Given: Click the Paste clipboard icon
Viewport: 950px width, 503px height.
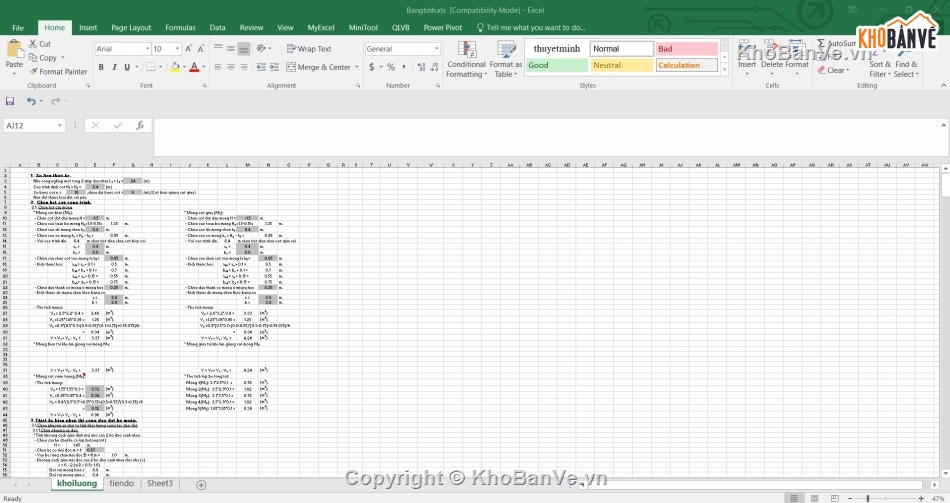Looking at the screenshot, I should 14,48.
